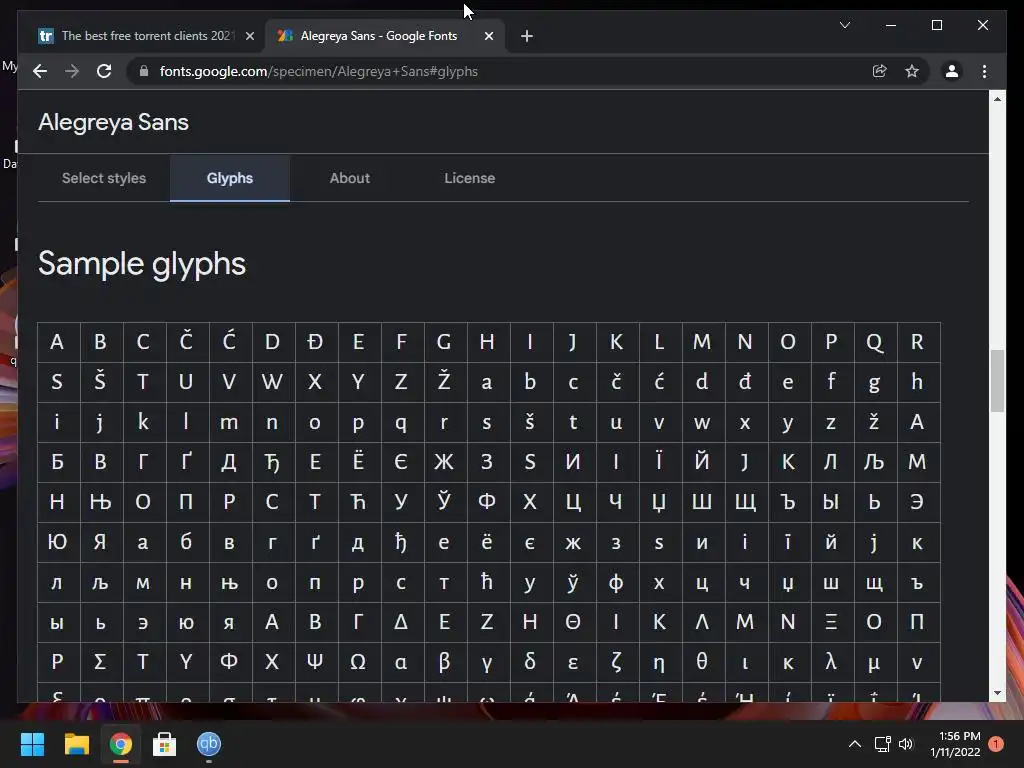The image size is (1024, 768).
Task: Open the Chrome profile icon
Action: tap(952, 71)
